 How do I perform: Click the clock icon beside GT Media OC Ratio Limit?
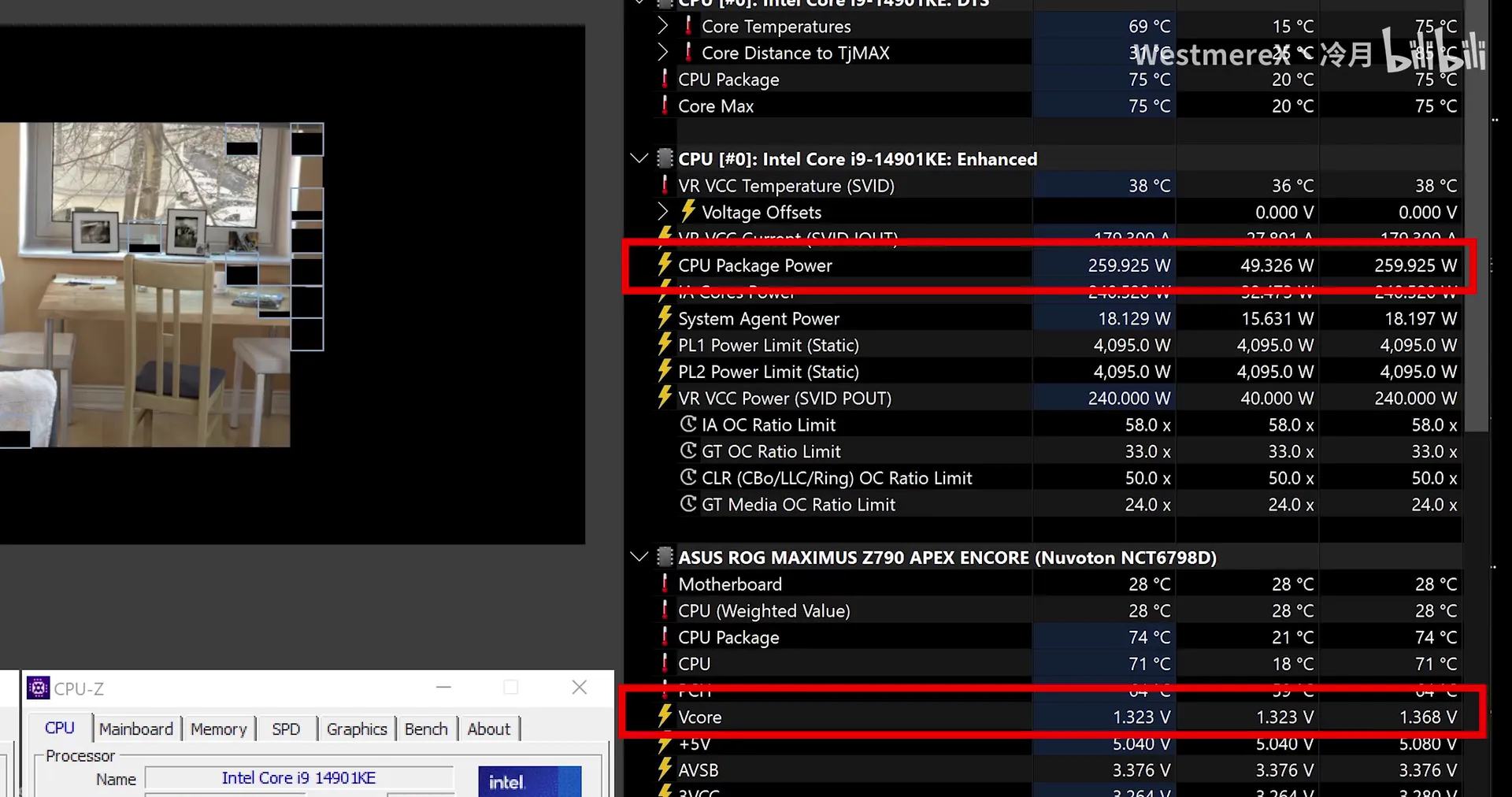pos(688,504)
